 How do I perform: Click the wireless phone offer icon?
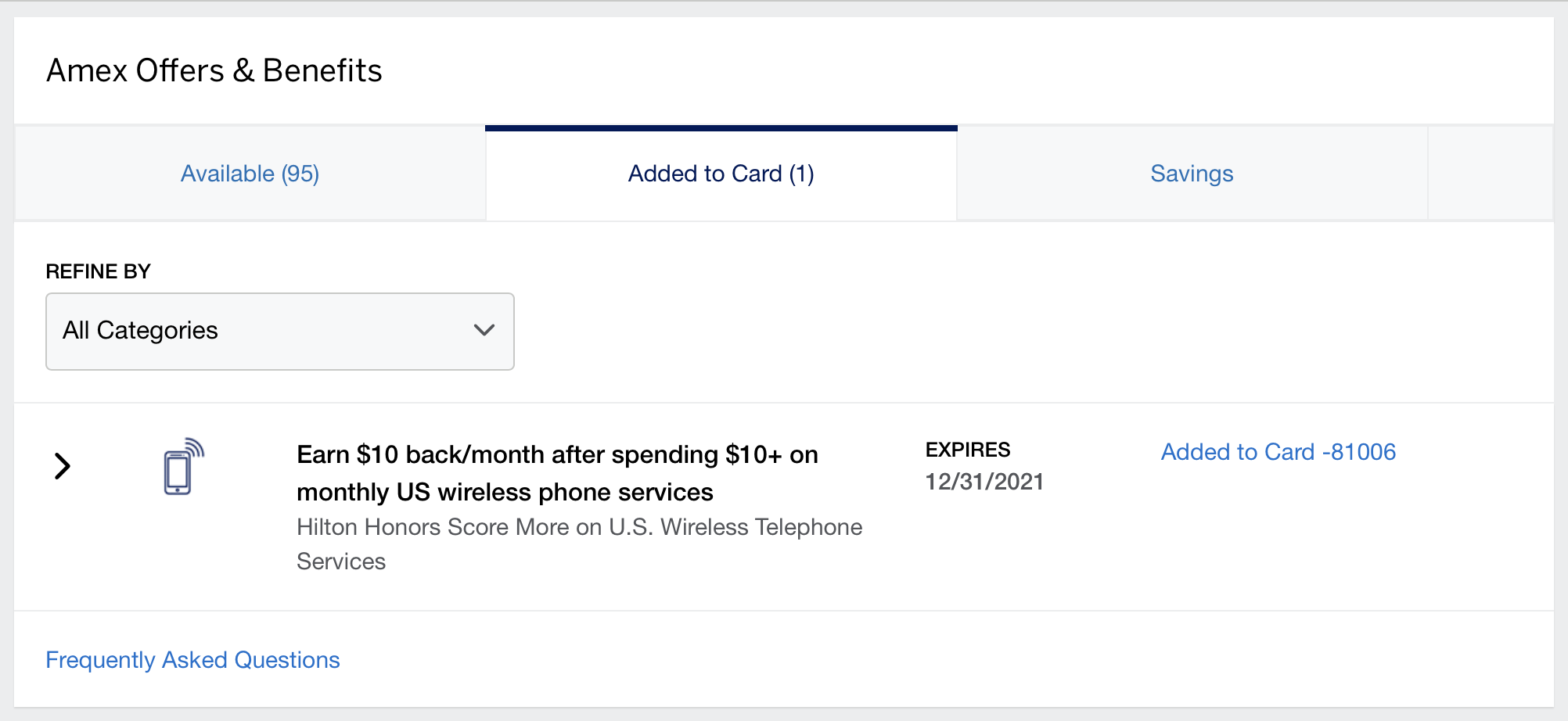pyautogui.click(x=182, y=466)
